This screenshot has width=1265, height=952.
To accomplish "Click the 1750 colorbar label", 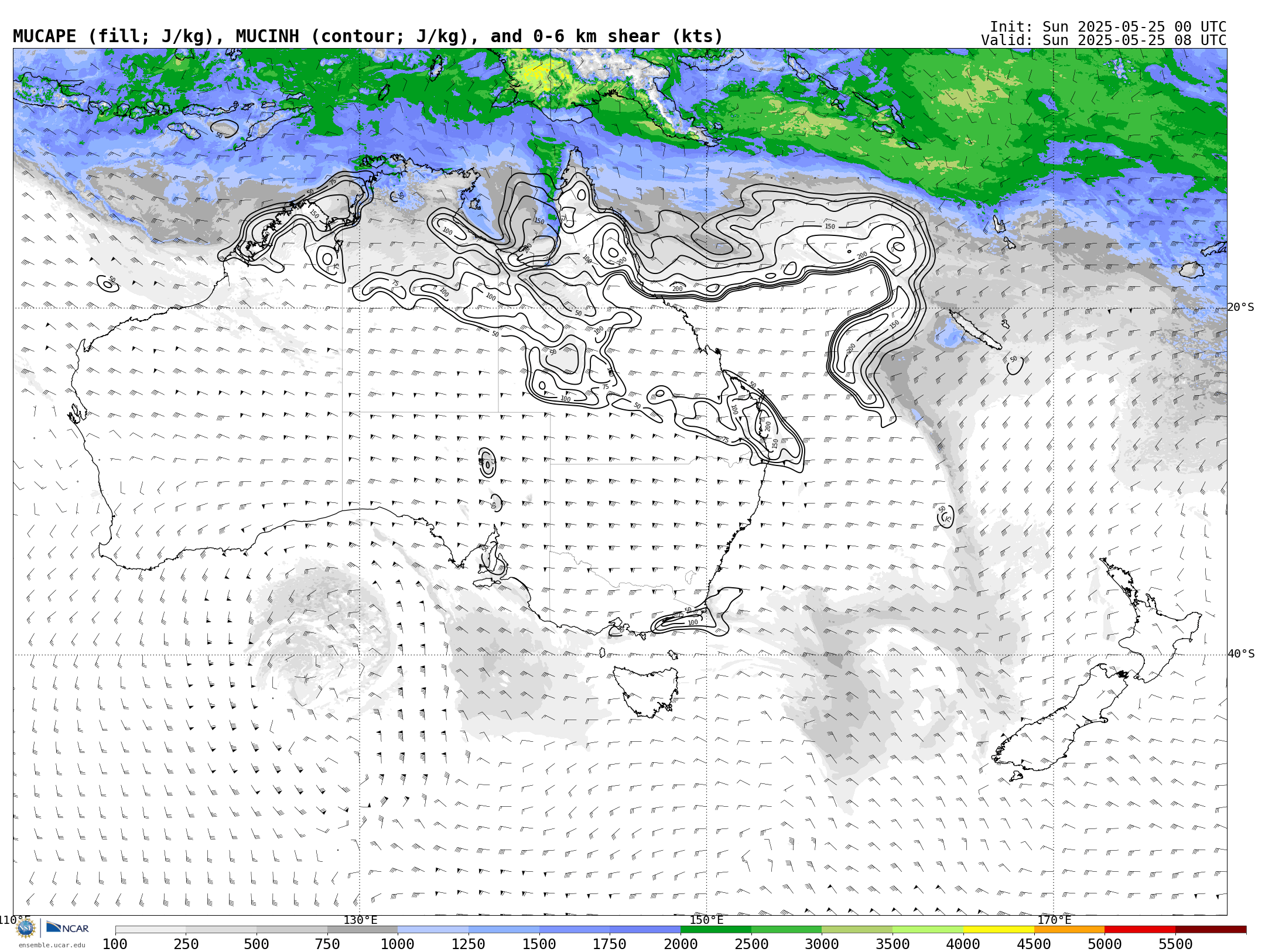I will [610, 944].
